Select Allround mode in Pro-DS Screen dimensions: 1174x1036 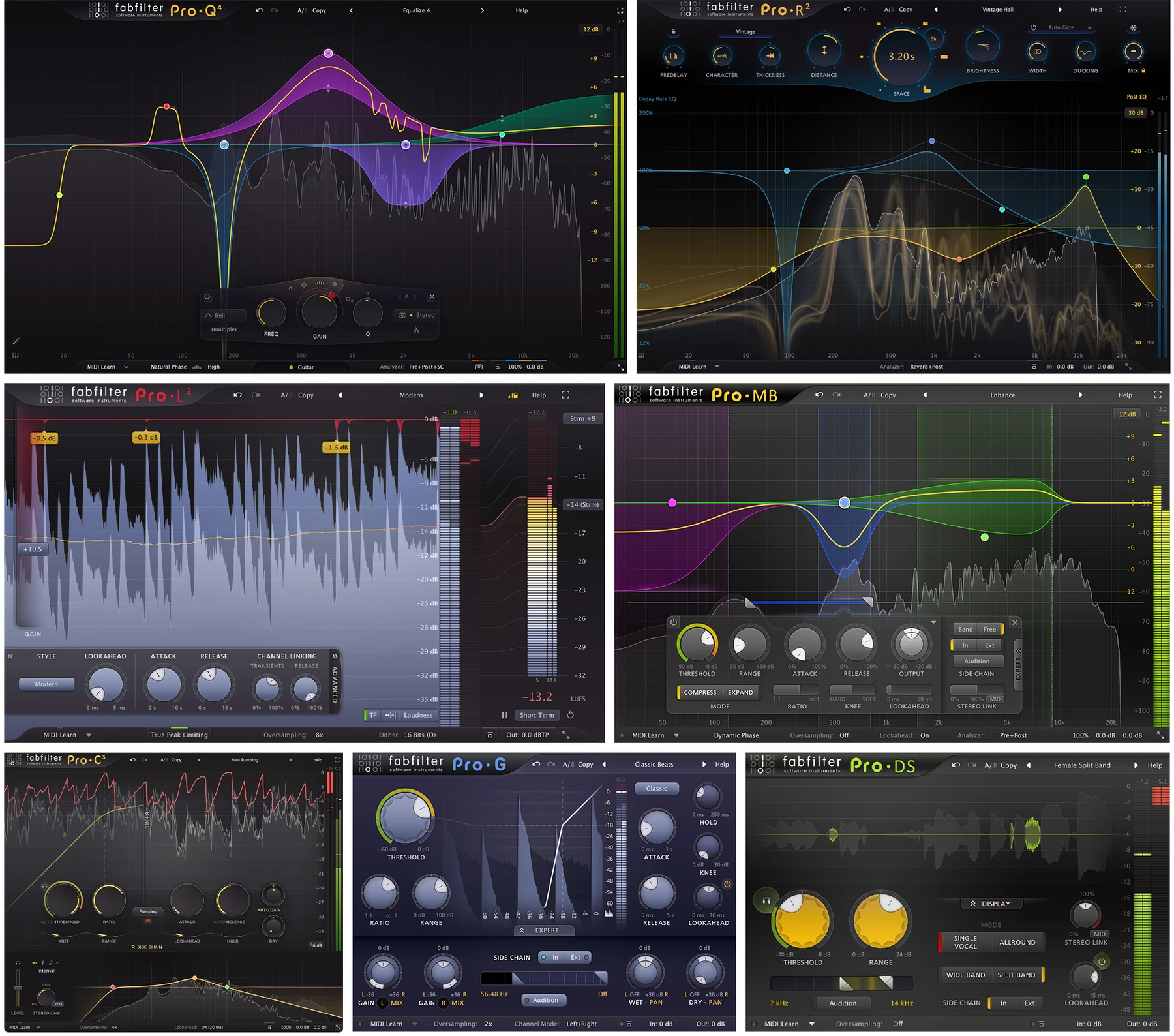(x=1017, y=942)
